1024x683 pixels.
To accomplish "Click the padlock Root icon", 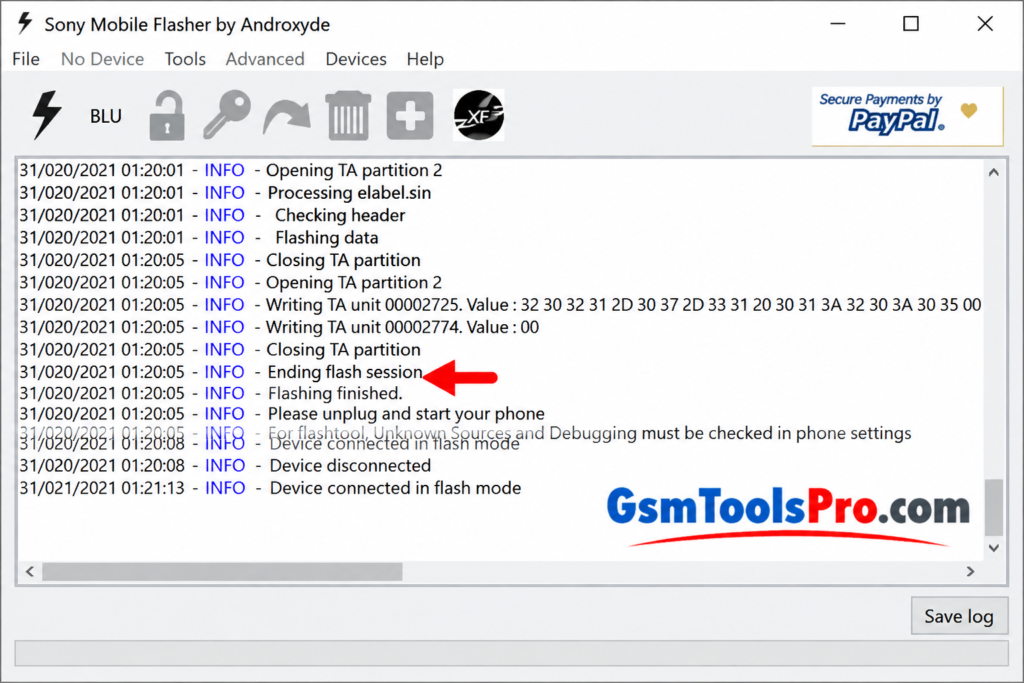I will point(167,116).
